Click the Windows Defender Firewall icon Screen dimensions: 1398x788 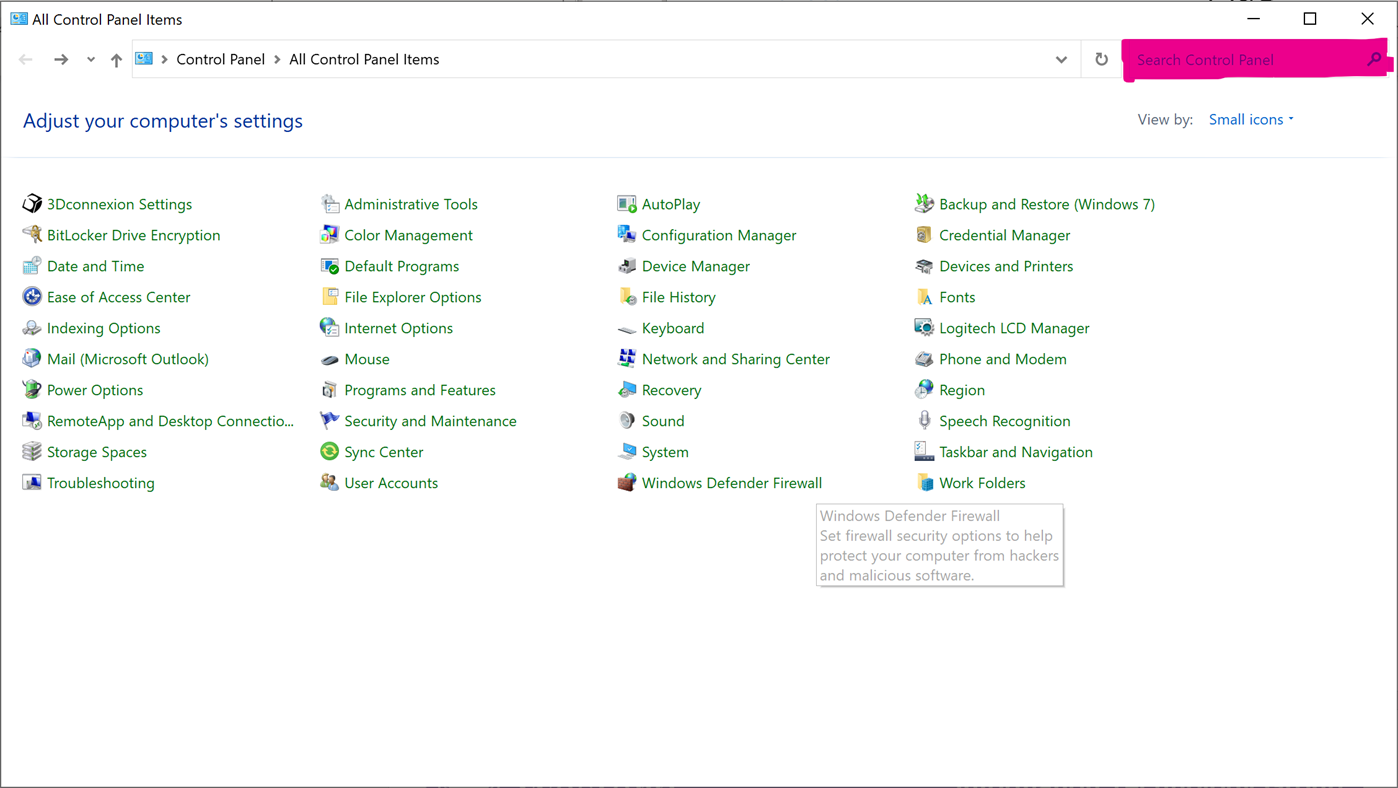[627, 483]
